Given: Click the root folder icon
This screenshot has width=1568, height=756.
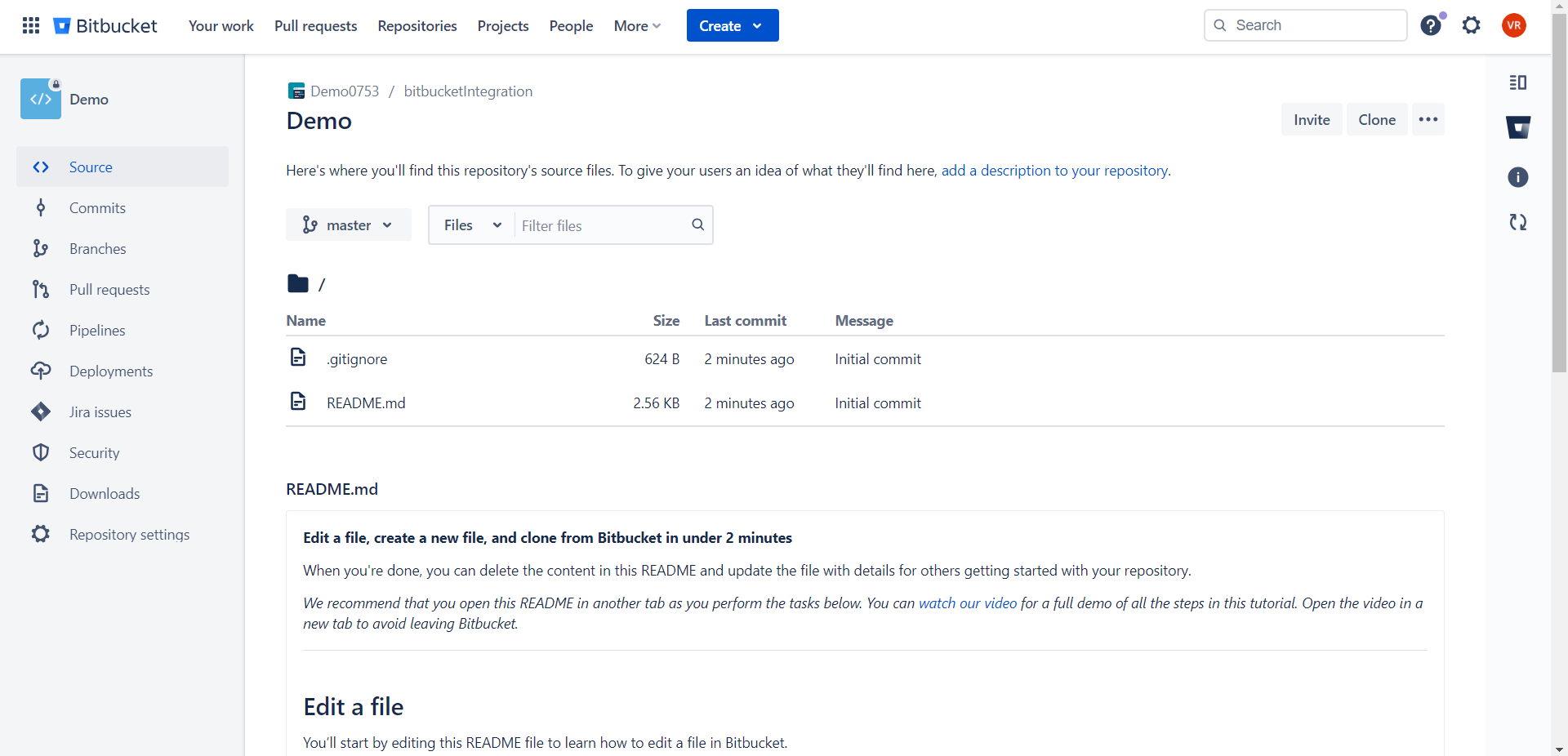Looking at the screenshot, I should click(x=297, y=284).
